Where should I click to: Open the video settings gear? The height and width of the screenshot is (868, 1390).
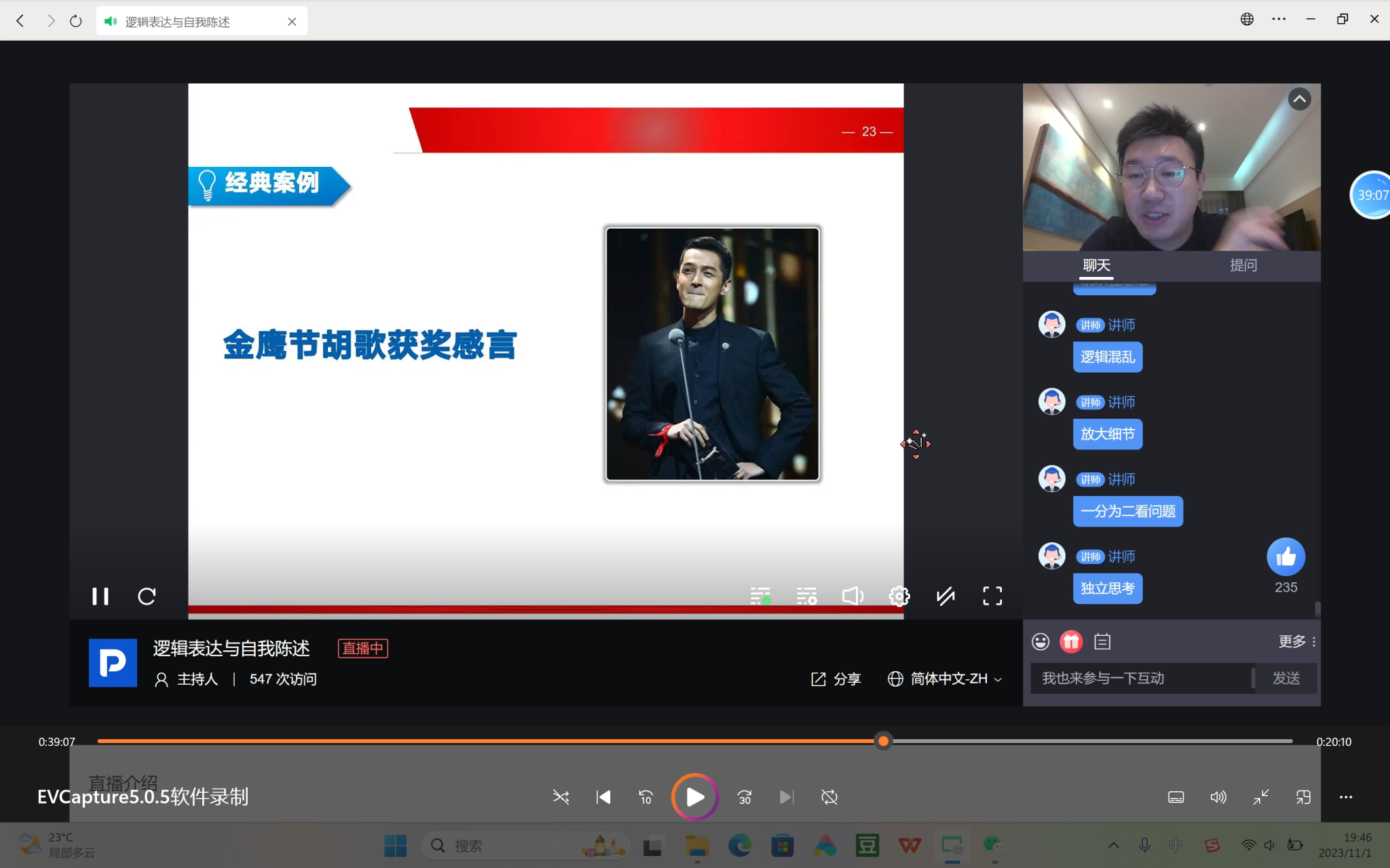pyautogui.click(x=899, y=597)
